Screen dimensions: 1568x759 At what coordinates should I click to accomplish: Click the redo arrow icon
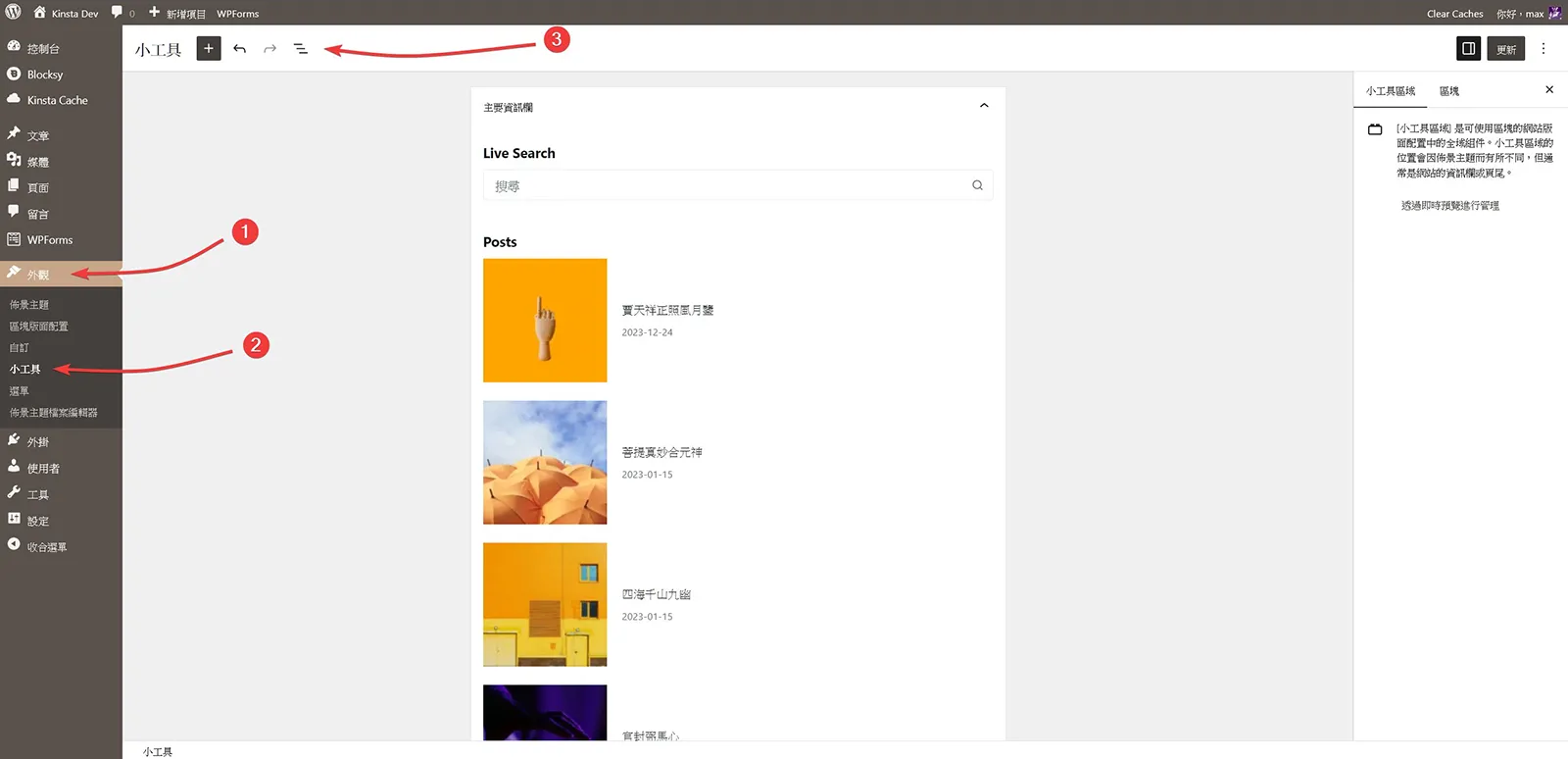click(270, 48)
